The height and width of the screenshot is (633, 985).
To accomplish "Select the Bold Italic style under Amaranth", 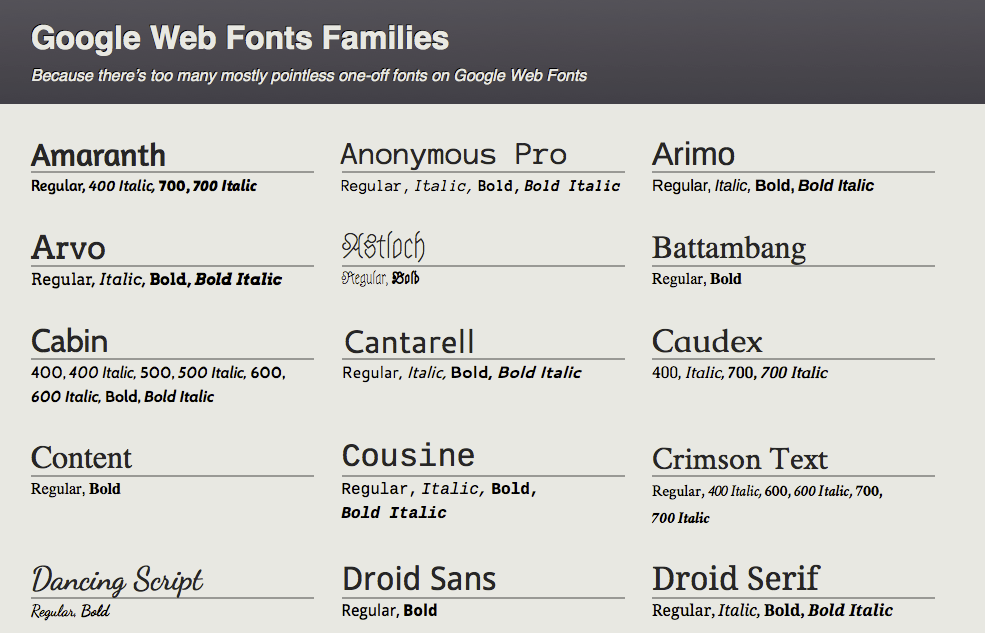I will pos(225,186).
